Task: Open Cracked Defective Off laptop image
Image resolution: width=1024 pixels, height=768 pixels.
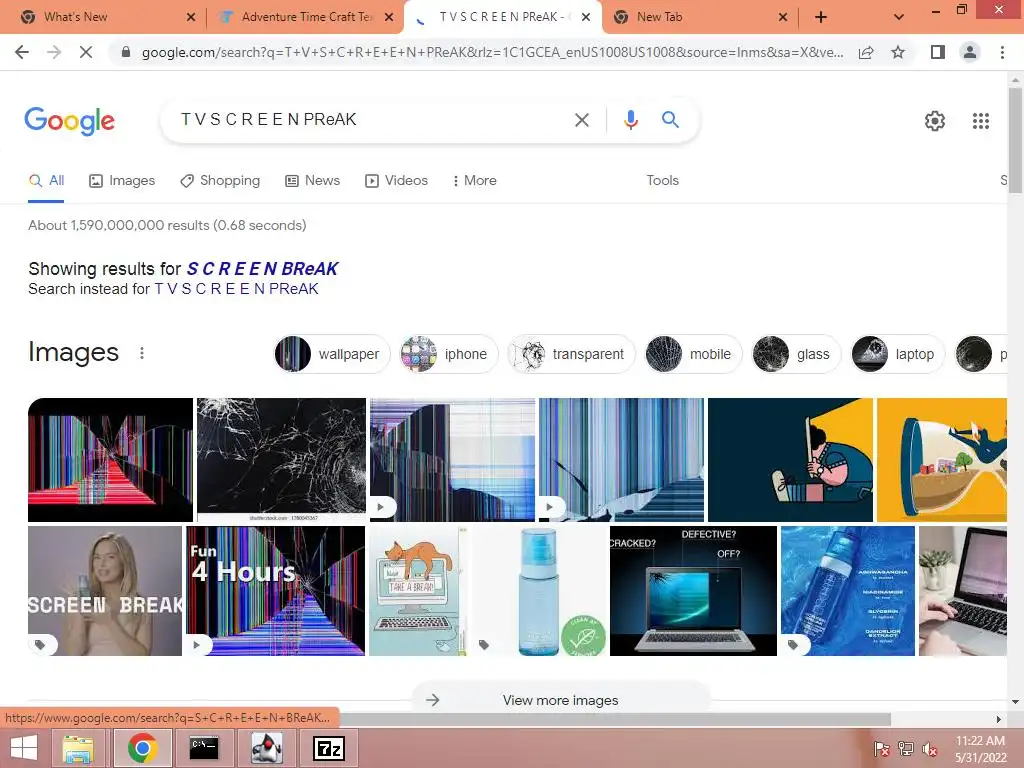Action: 693,590
